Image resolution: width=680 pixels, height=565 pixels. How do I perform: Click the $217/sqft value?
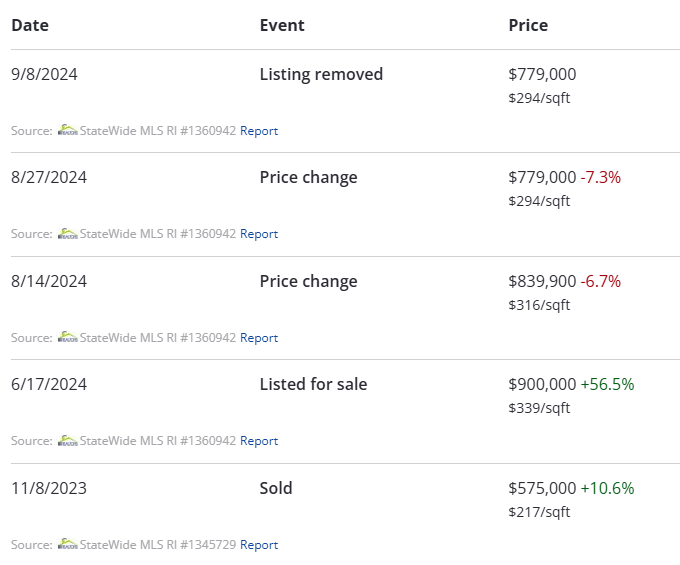click(x=539, y=512)
